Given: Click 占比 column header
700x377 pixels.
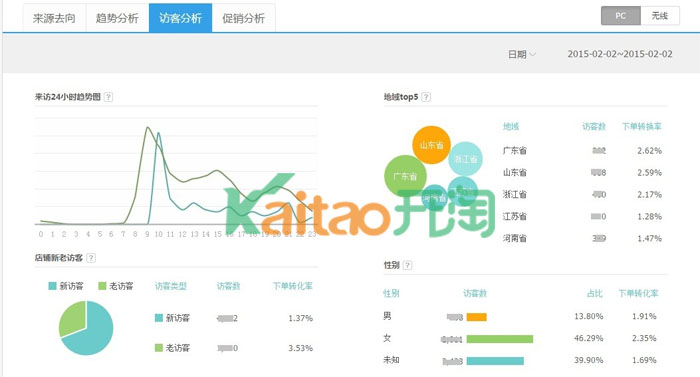Looking at the screenshot, I should coord(595,293).
